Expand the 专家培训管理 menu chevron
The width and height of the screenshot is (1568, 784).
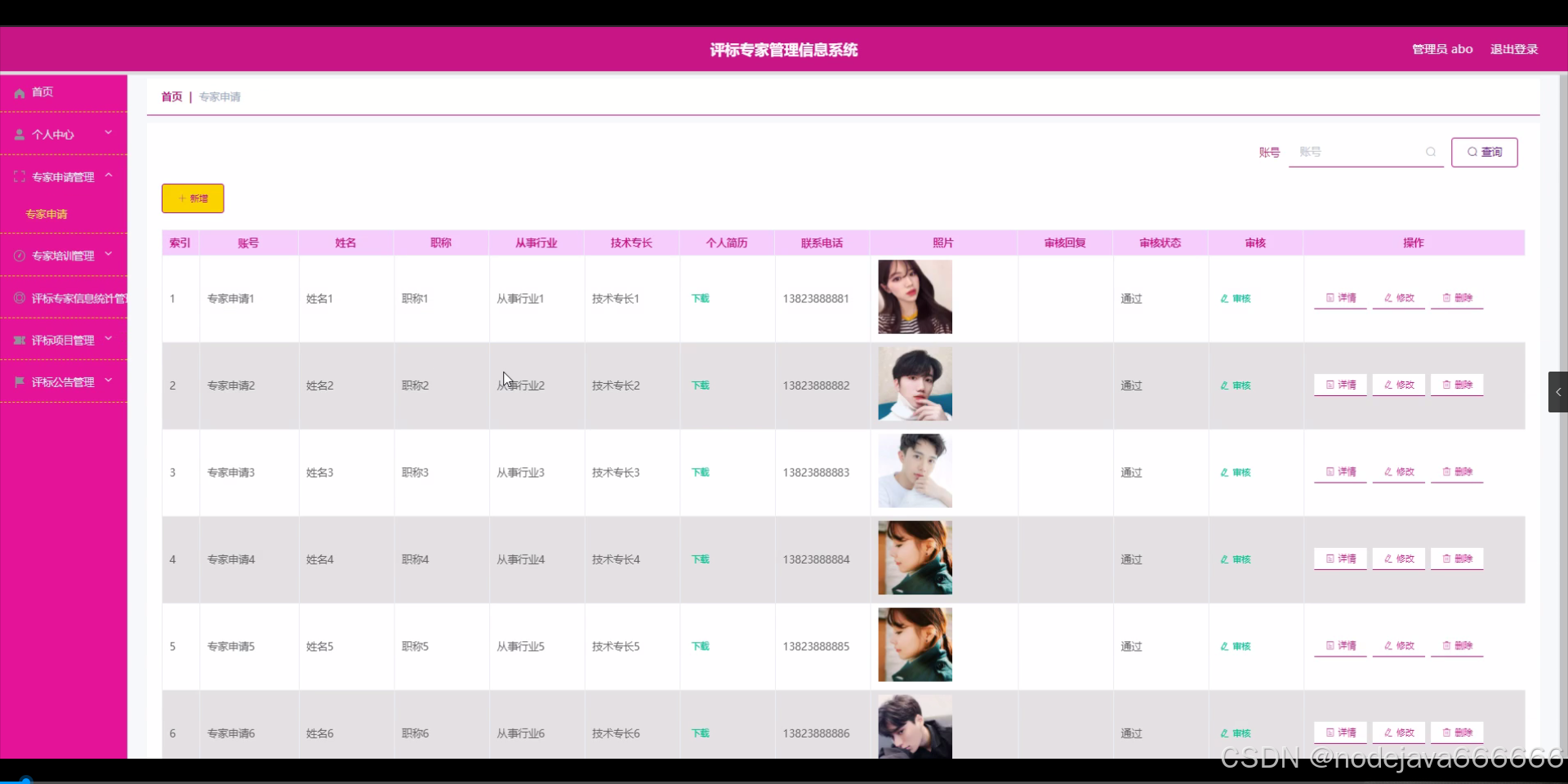(109, 255)
